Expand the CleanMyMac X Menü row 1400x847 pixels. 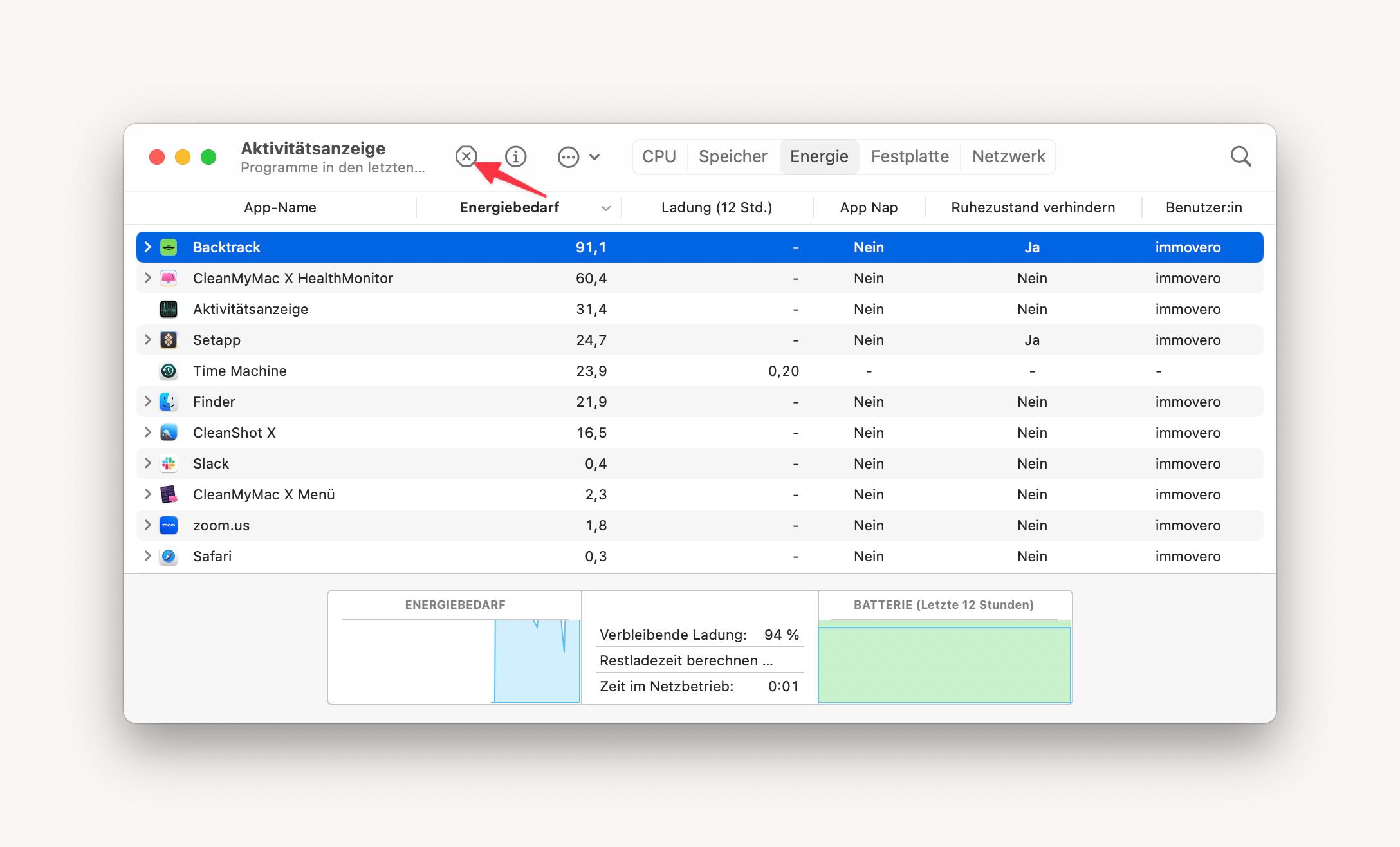148,494
